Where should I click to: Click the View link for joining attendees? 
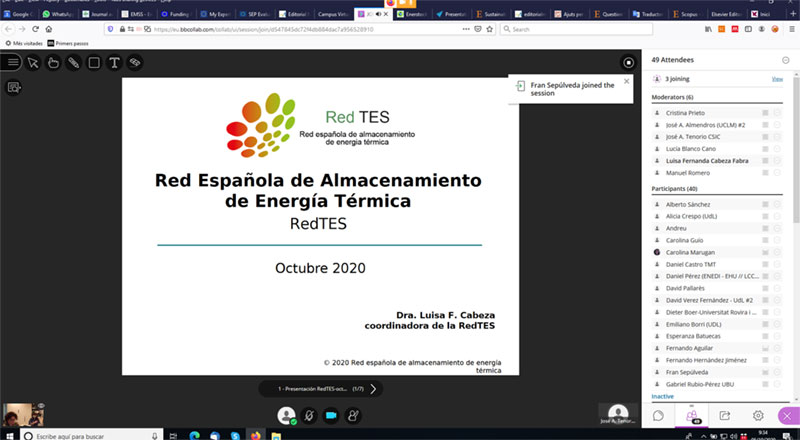777,79
